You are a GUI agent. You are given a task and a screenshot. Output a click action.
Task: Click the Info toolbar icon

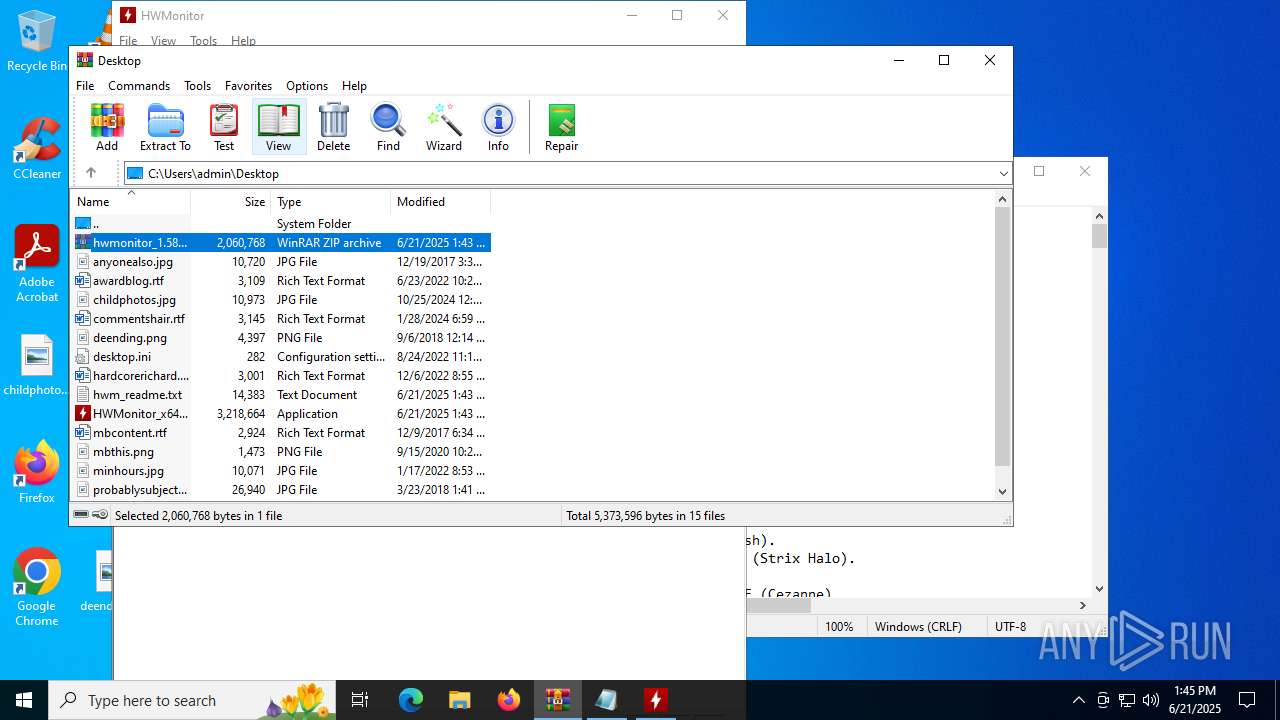tap(498, 128)
